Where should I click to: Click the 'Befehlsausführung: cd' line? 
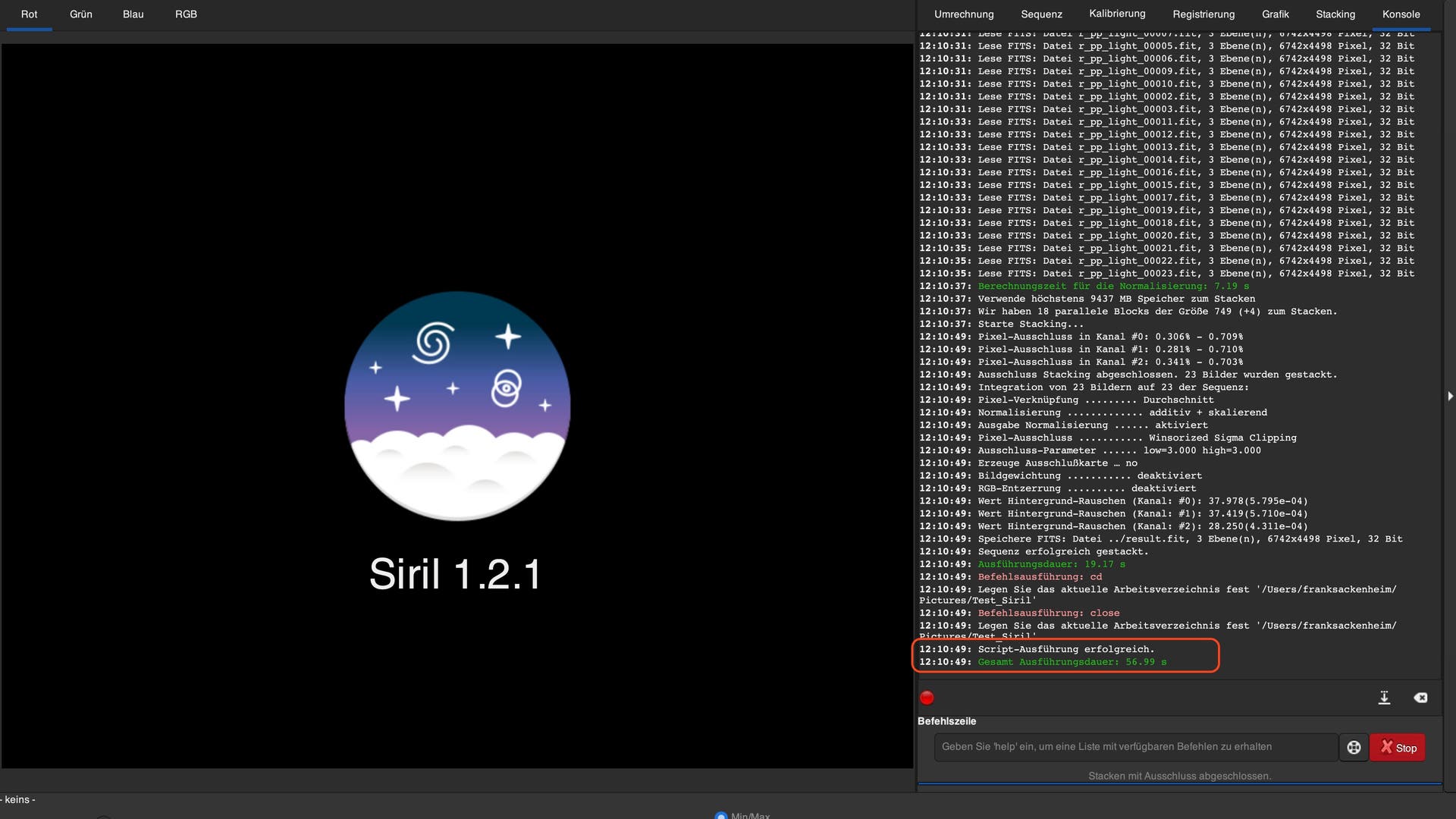coord(1010,577)
